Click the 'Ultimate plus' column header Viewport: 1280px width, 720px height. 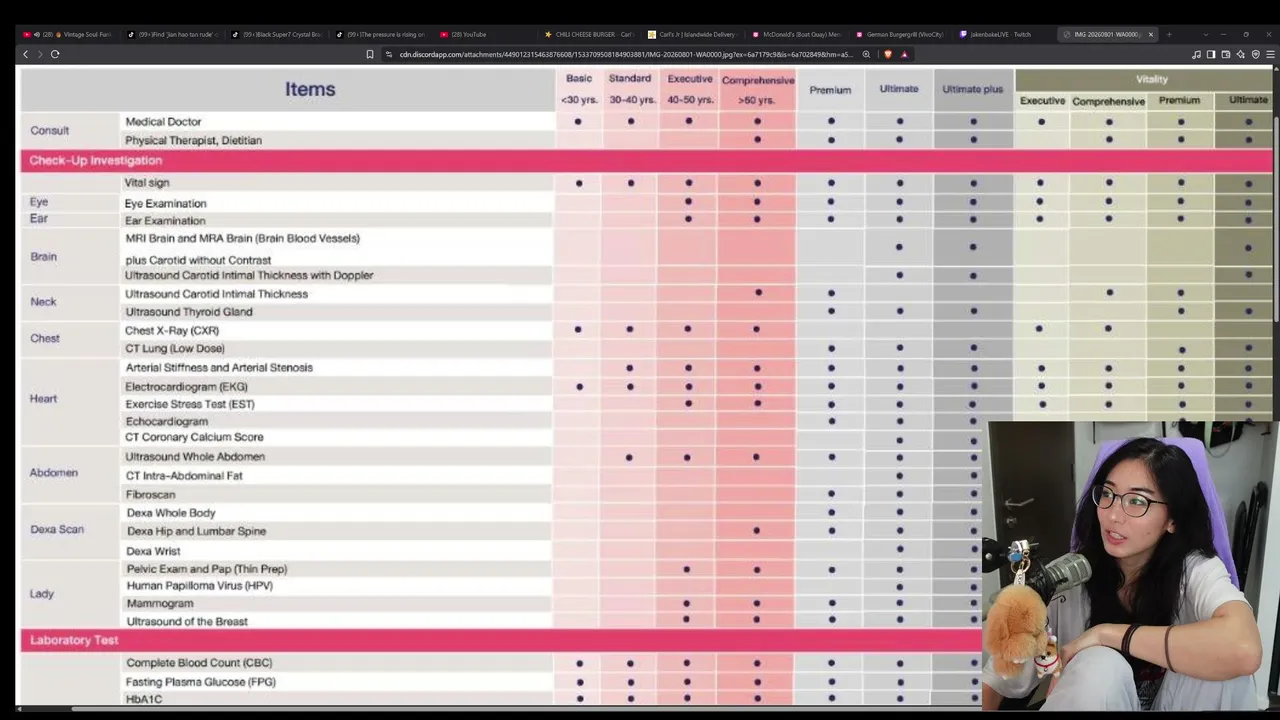(x=972, y=89)
